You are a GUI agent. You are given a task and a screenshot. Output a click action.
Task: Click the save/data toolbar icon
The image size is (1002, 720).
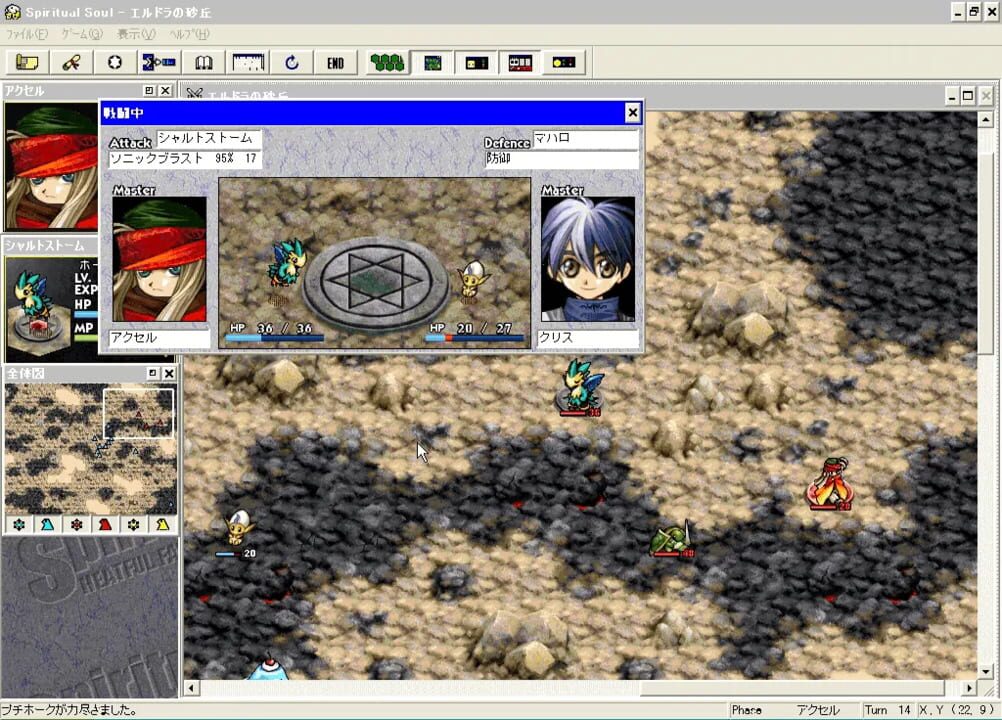(160, 62)
